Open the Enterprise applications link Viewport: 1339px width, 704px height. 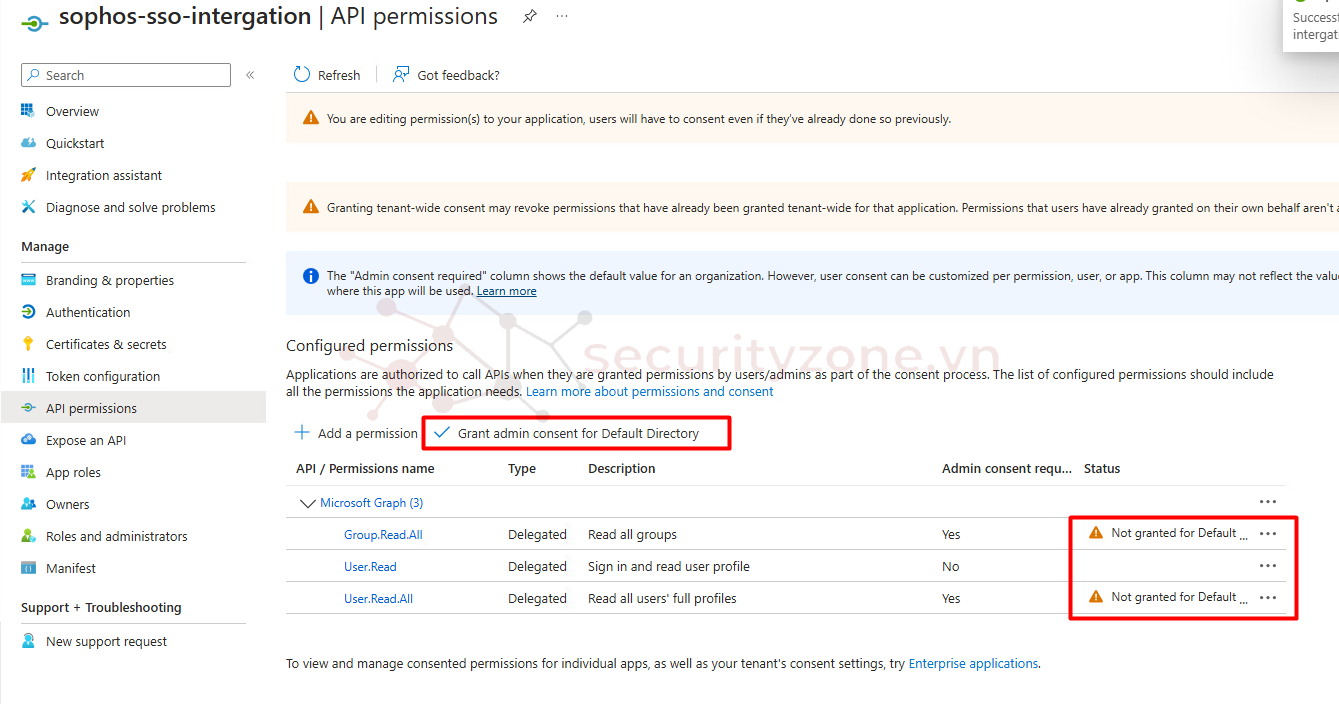click(x=973, y=663)
